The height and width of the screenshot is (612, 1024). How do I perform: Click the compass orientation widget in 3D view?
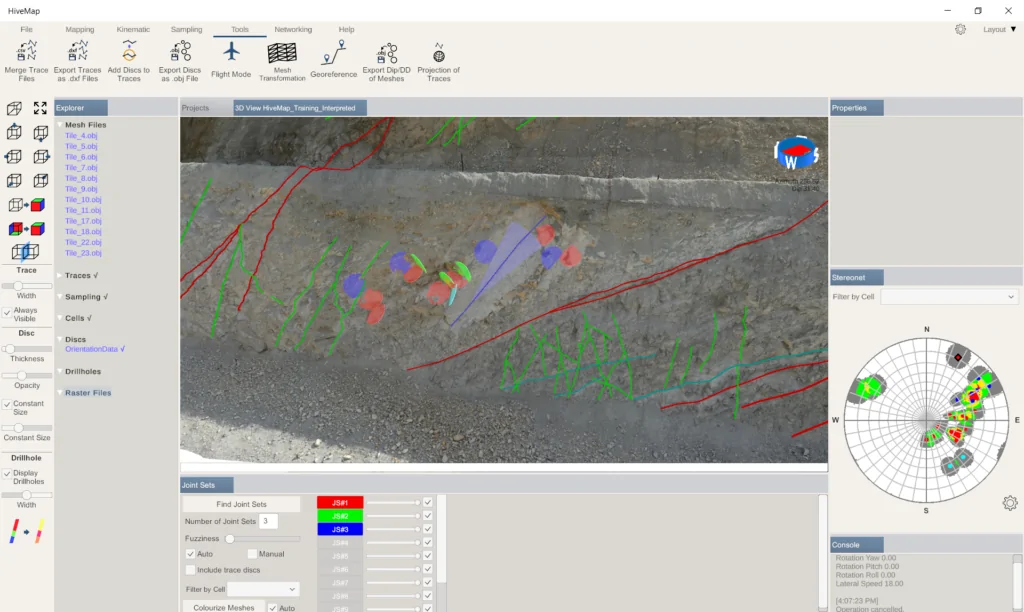796,154
